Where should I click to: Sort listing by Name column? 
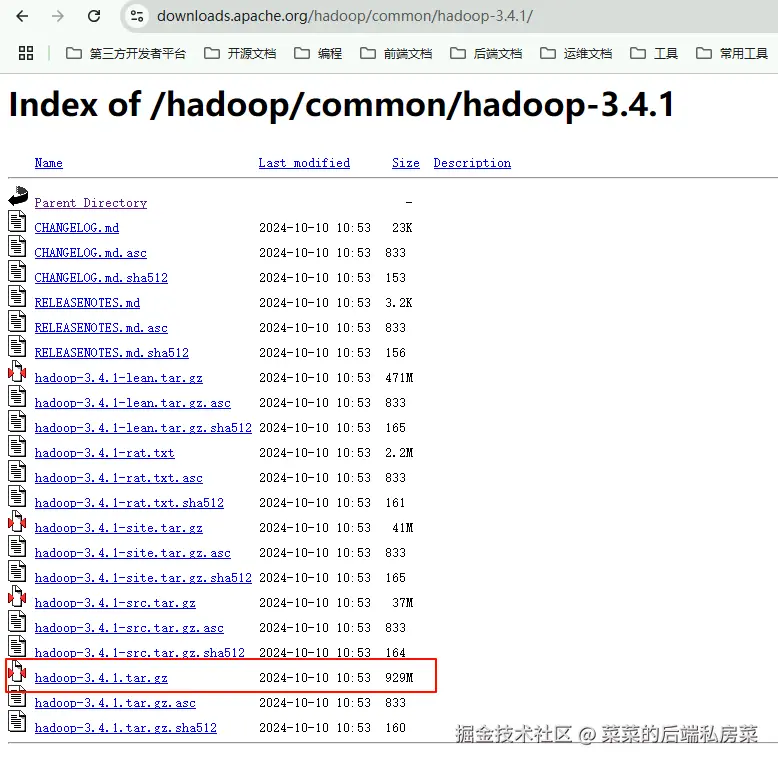coord(49,163)
